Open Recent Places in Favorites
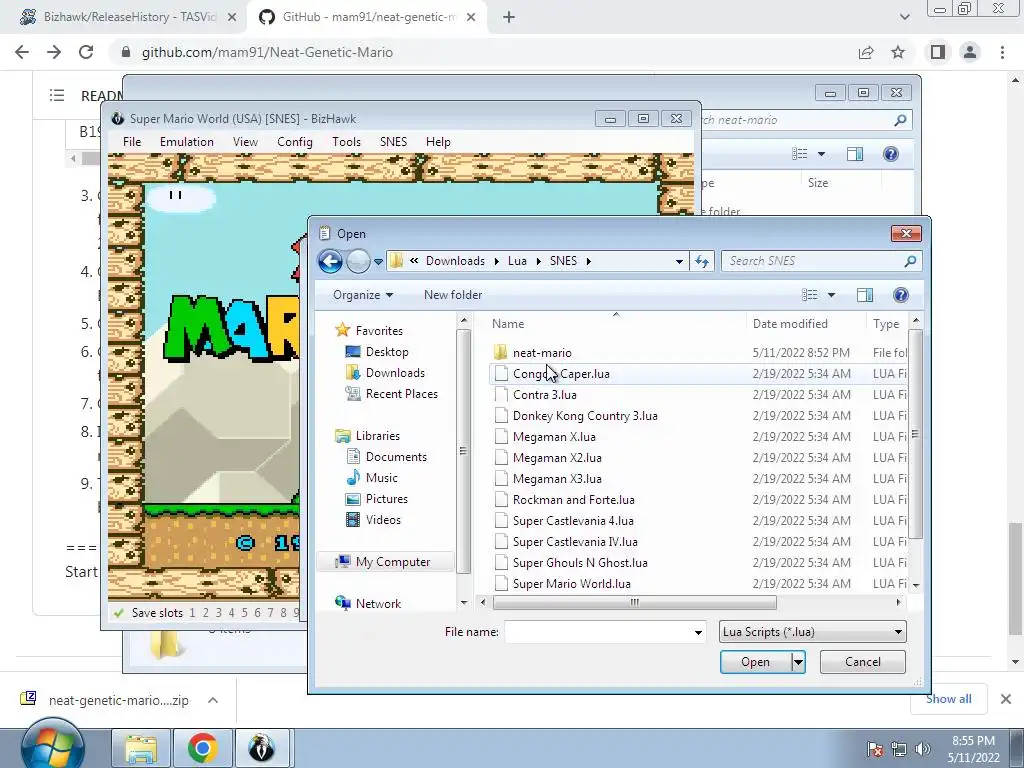The height and width of the screenshot is (768, 1024). (x=402, y=394)
